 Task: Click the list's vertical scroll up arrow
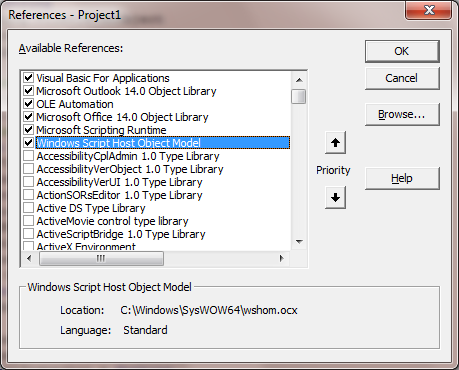(299, 80)
